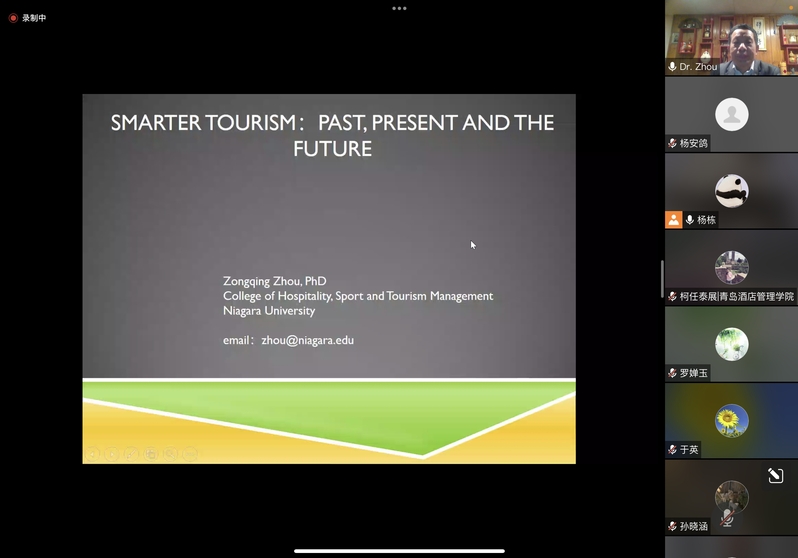Click the 录制中 recording label
The image size is (798, 558).
tap(34, 18)
